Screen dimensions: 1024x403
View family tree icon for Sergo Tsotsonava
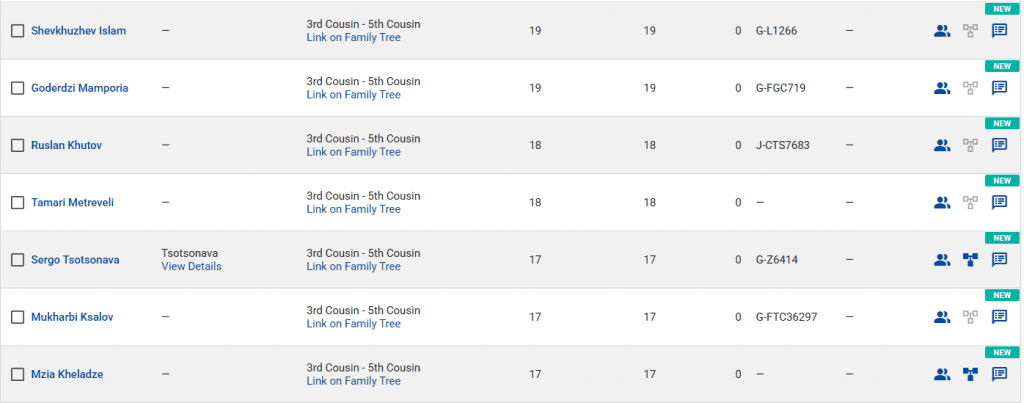[969, 260]
